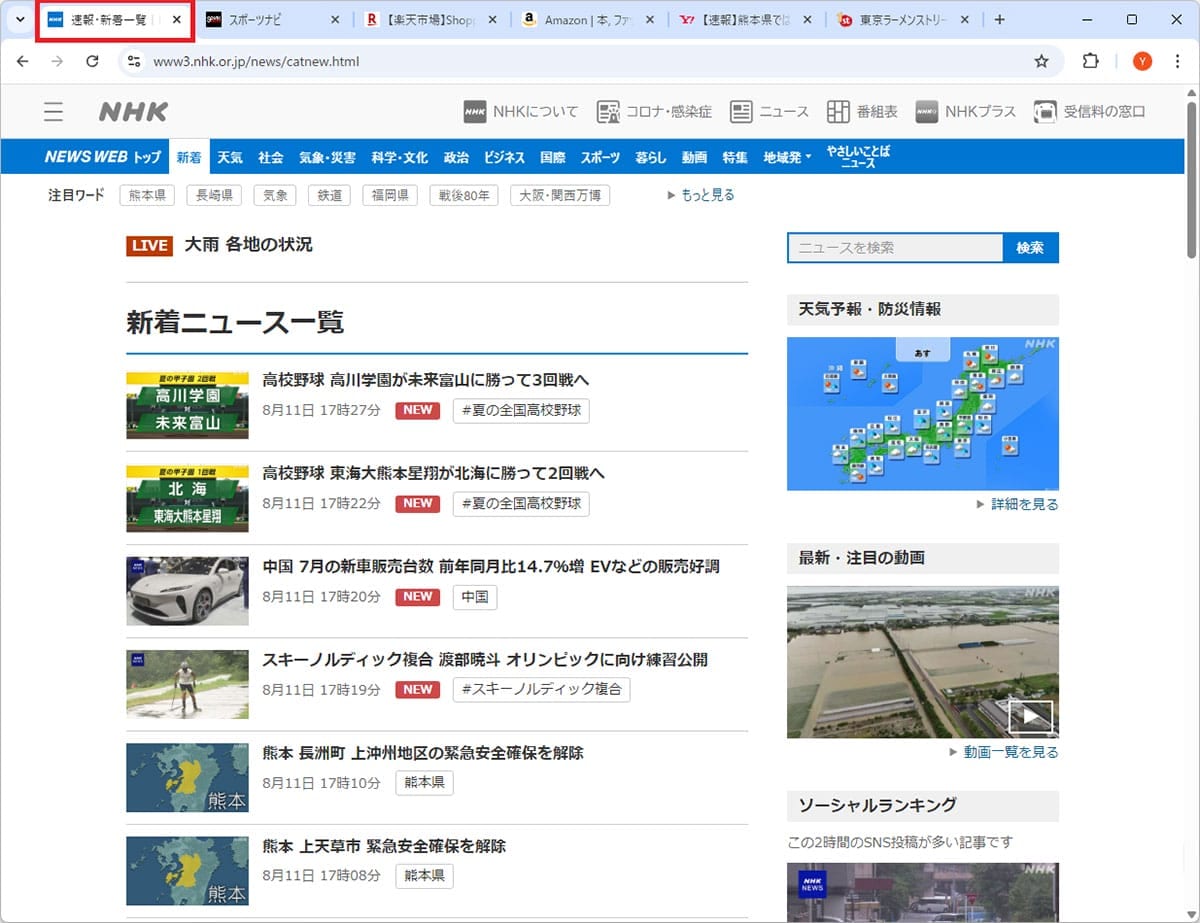This screenshot has height=923, width=1200.
Task: Open the browser extensions puzzle icon
Action: tap(1091, 61)
